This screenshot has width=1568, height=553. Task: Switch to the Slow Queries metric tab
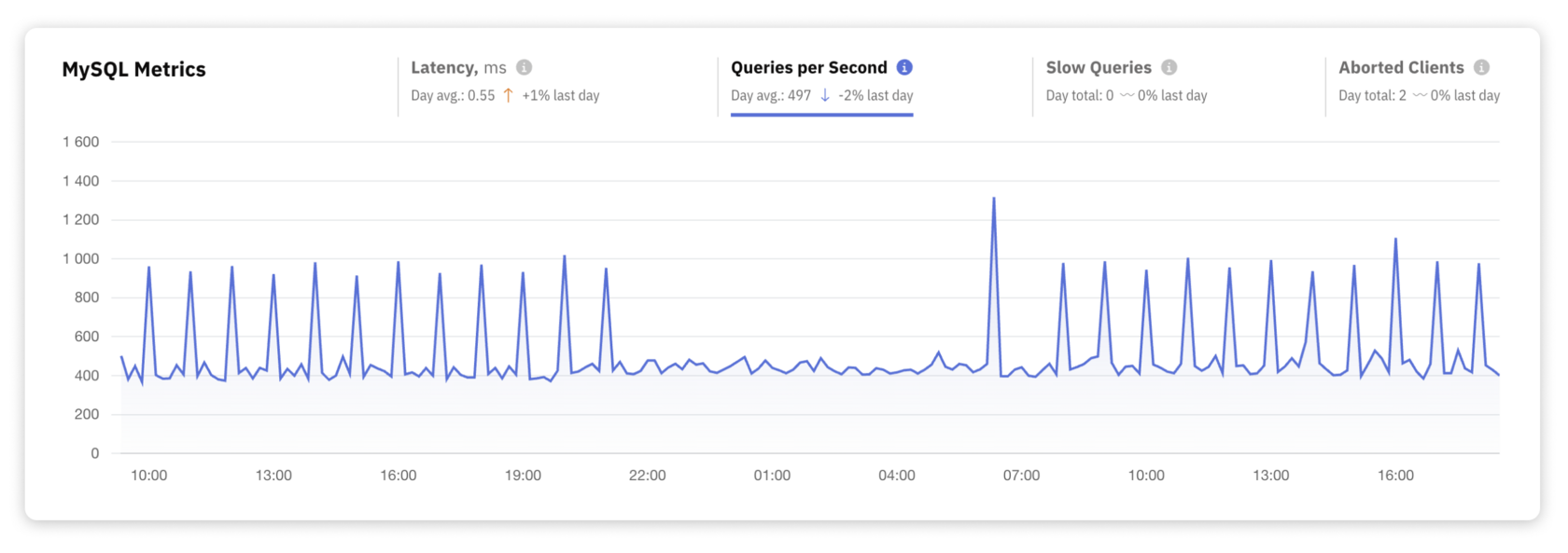pyautogui.click(x=1099, y=67)
